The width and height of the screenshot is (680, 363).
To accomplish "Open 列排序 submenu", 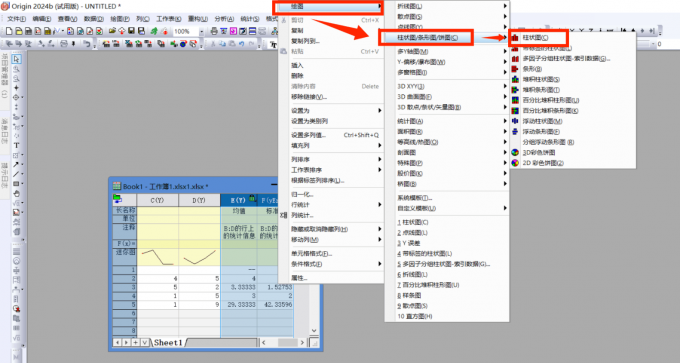I will coord(332,159).
